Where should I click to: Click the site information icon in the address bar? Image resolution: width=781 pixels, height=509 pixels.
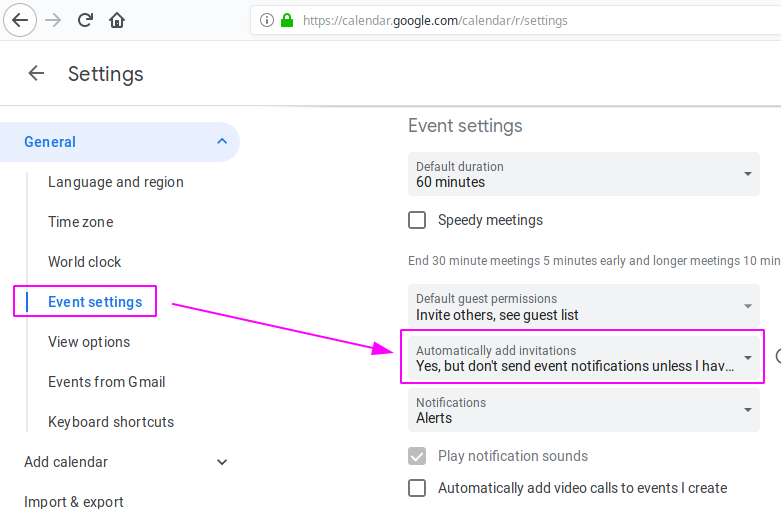click(267, 20)
